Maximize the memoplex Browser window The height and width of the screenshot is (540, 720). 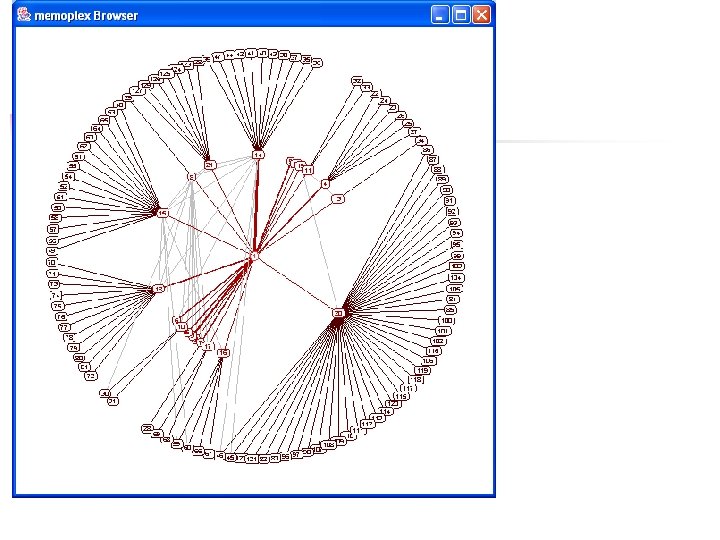pos(461,15)
